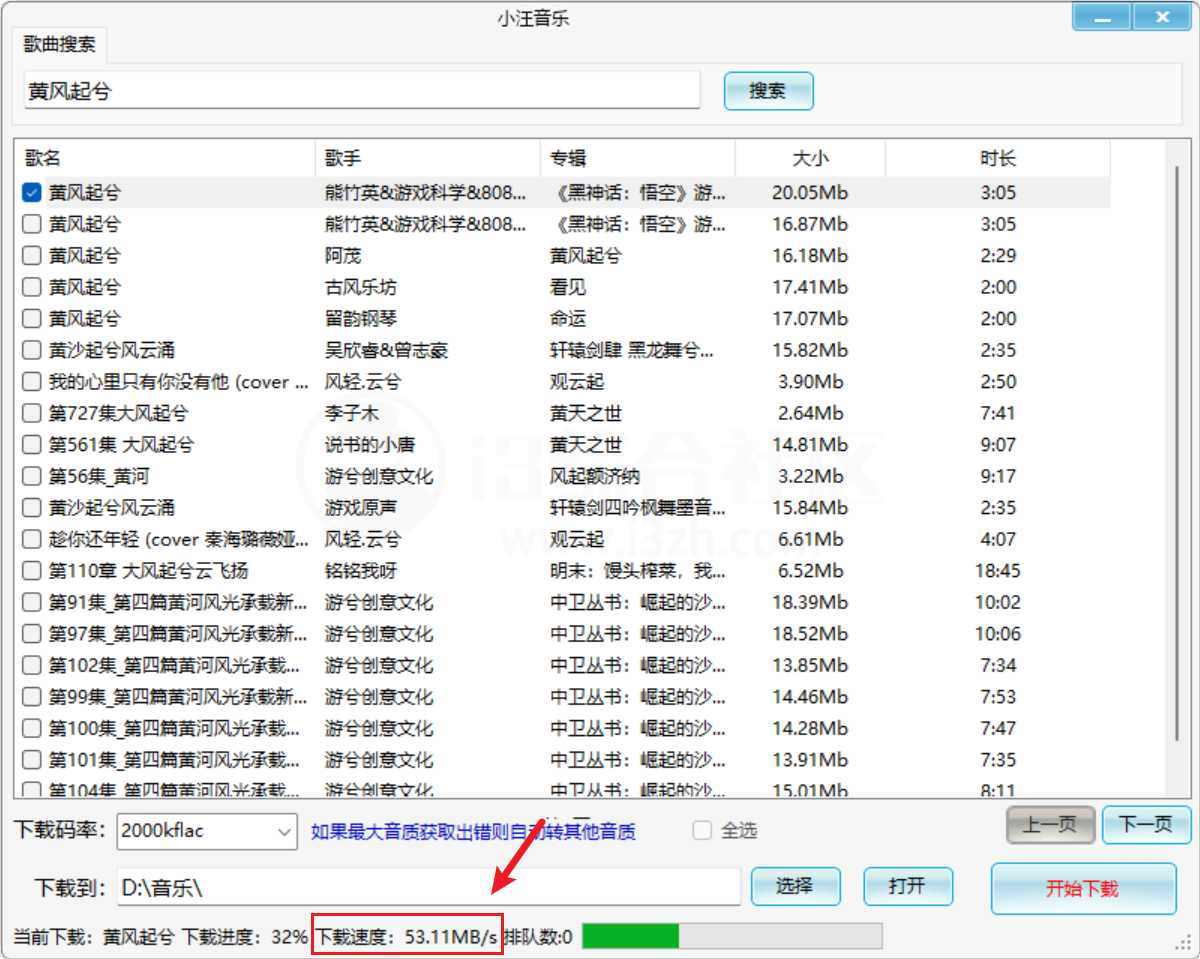This screenshot has width=1200, height=959.
Task: Sort by the 歌名 column header
Action: click(167, 158)
